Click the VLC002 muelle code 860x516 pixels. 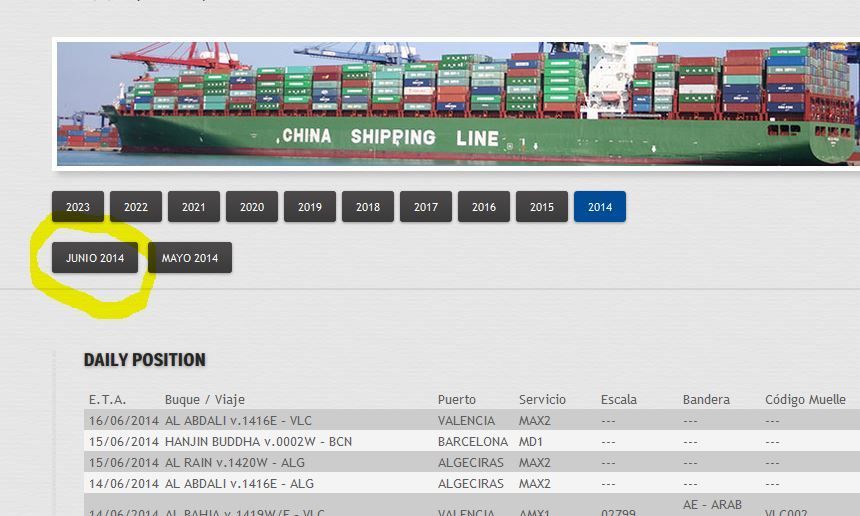(x=786, y=512)
